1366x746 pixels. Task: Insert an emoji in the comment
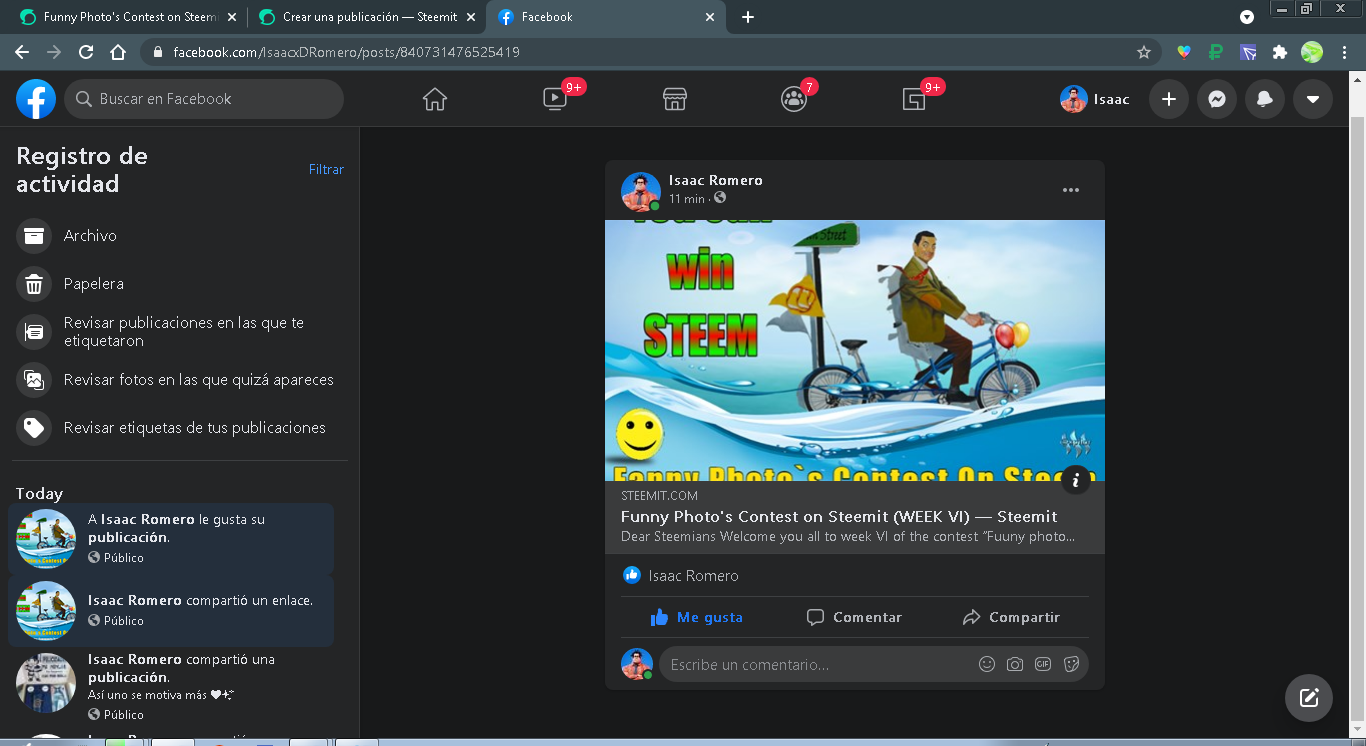(987, 665)
